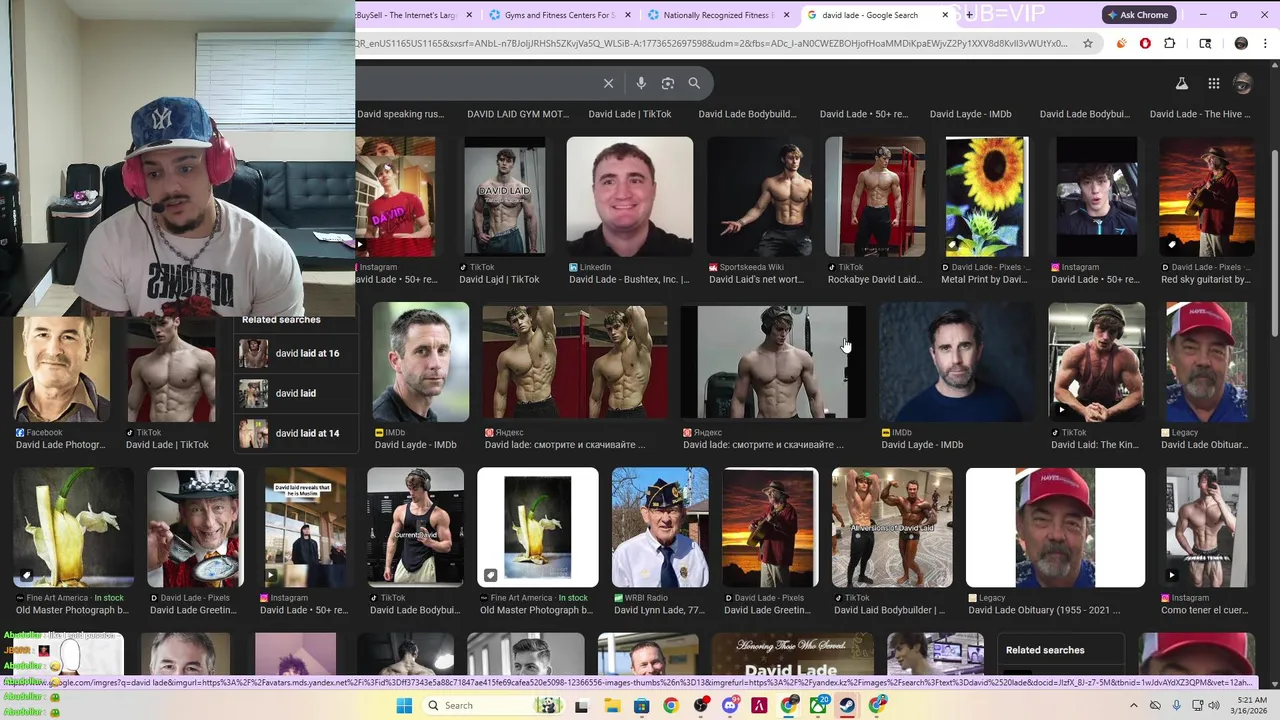Open the 'Como tener el cuer...' Instagram image
The image size is (1280, 720).
tap(1207, 527)
